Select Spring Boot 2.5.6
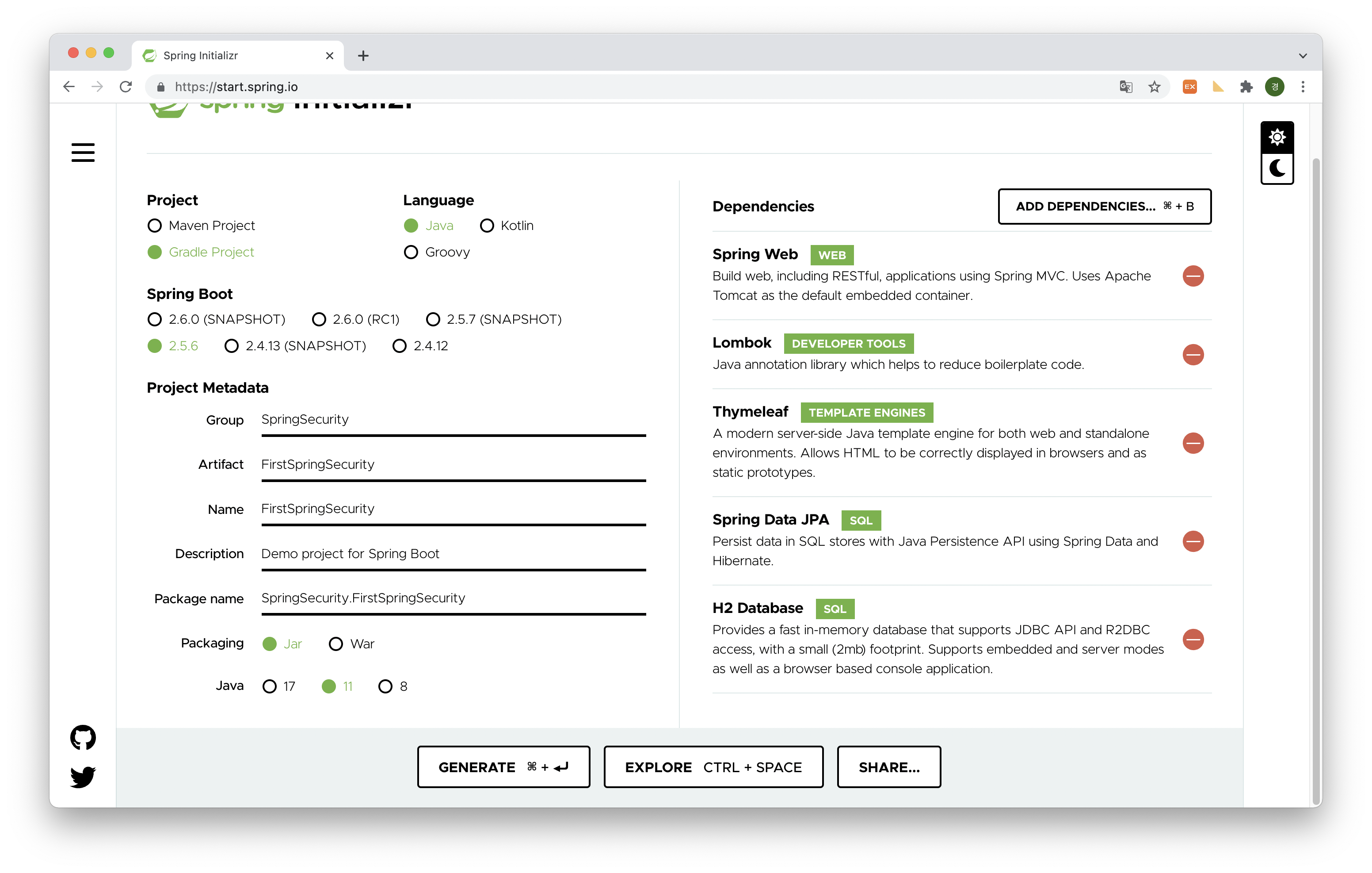 (173, 345)
